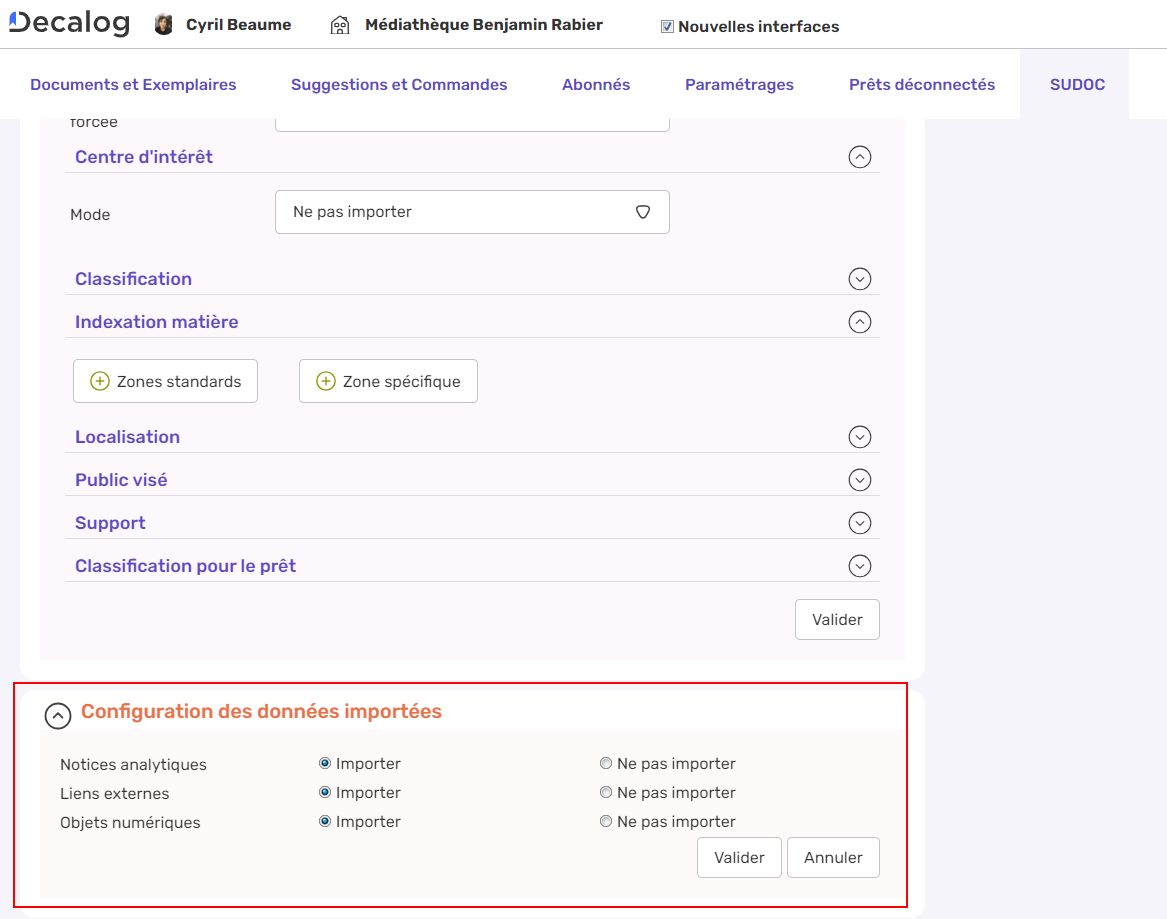Collapse Configuration des données importées panel

click(58, 714)
